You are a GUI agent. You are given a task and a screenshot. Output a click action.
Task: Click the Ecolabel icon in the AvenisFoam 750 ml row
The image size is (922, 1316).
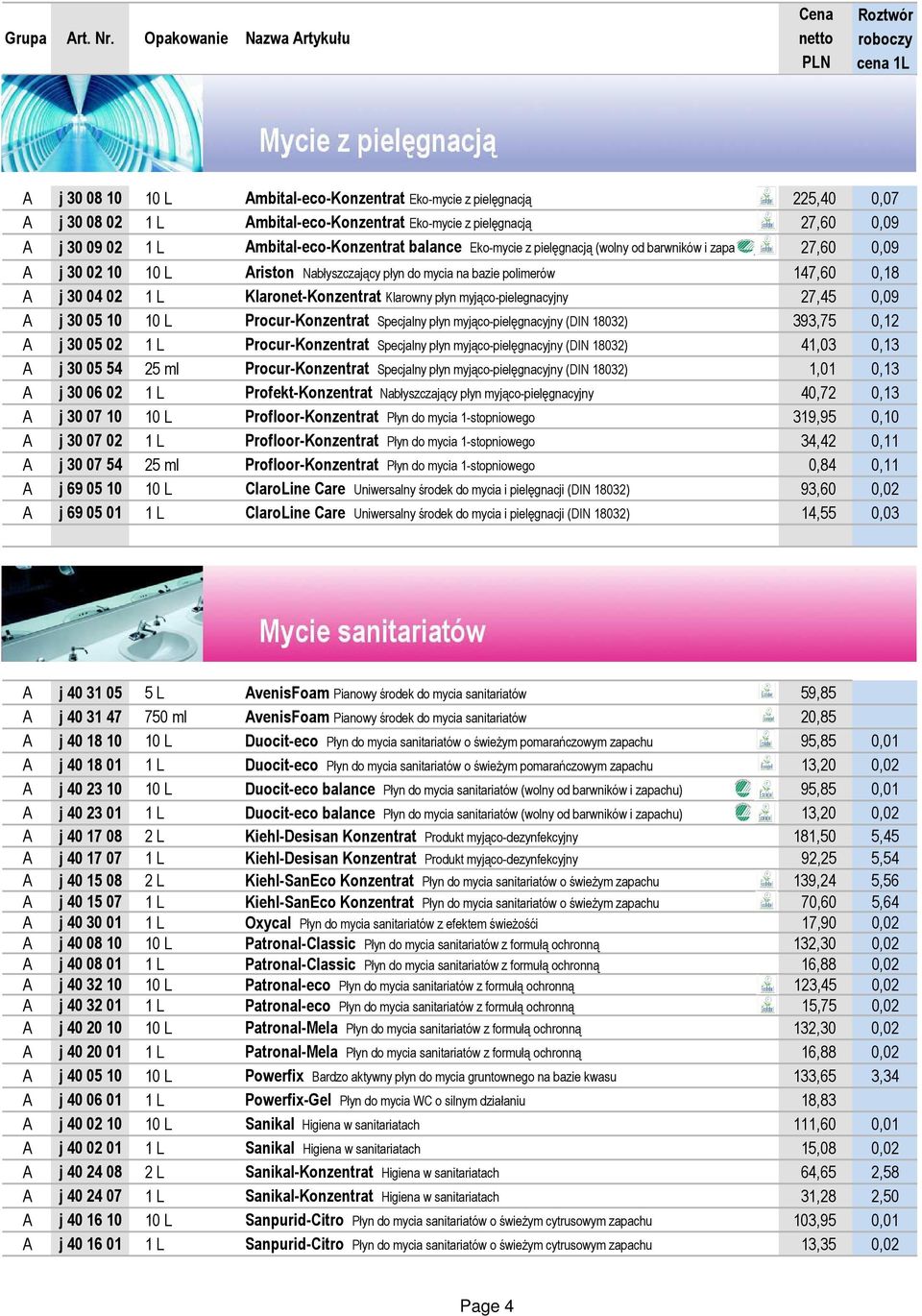click(x=766, y=716)
